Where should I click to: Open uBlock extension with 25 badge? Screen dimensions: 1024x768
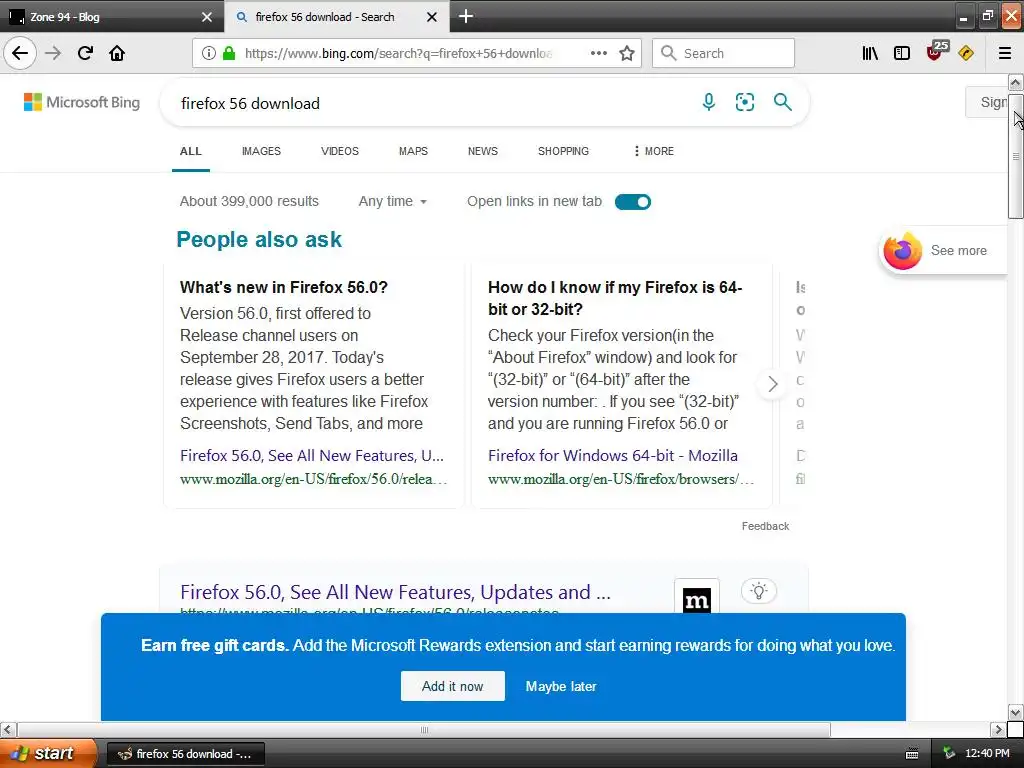936,51
